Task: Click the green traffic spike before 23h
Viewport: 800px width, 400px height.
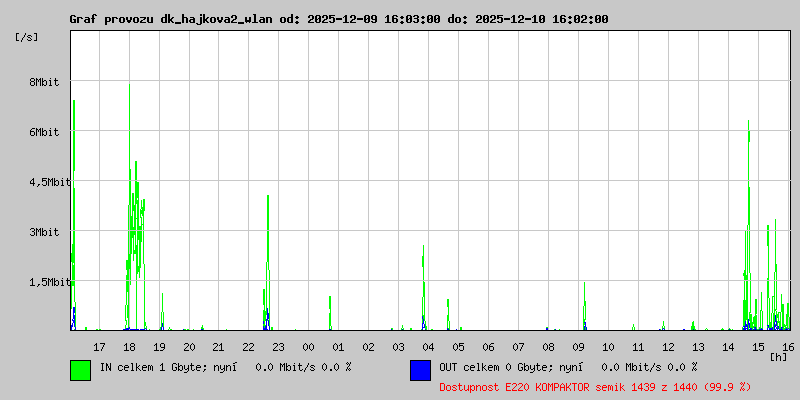Action: [268, 262]
